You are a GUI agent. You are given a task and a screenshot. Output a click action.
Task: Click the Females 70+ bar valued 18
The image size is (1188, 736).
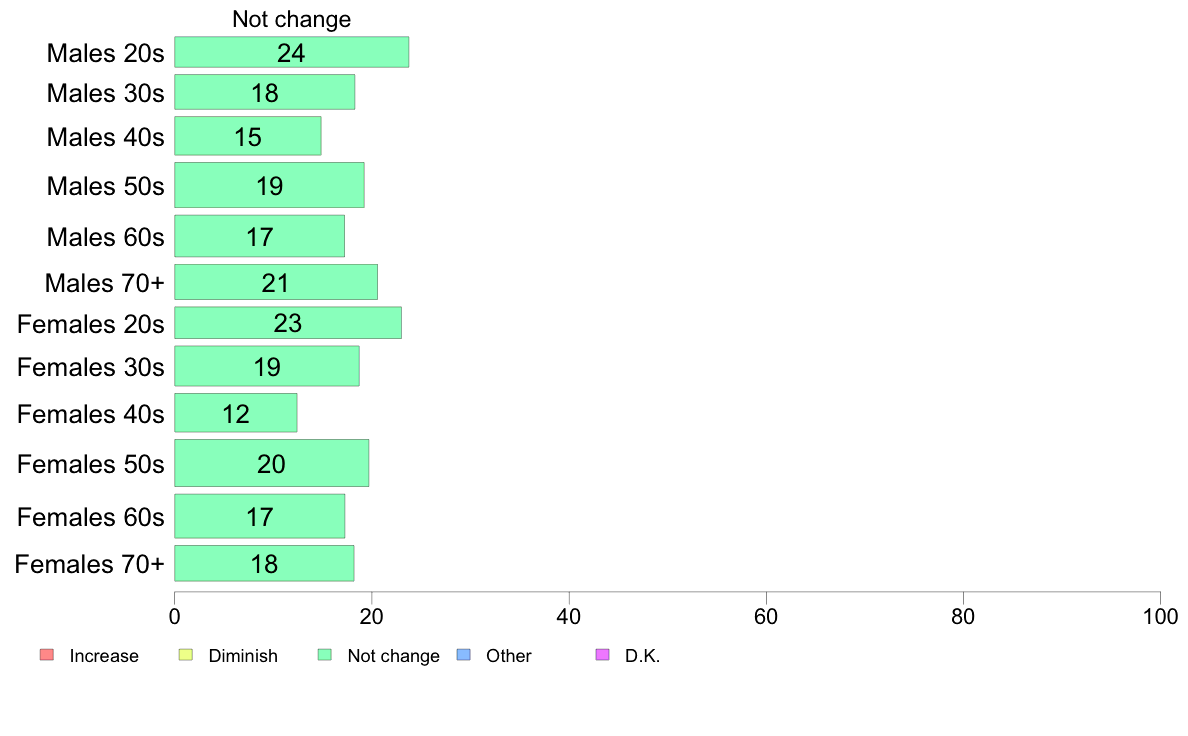coord(264,563)
